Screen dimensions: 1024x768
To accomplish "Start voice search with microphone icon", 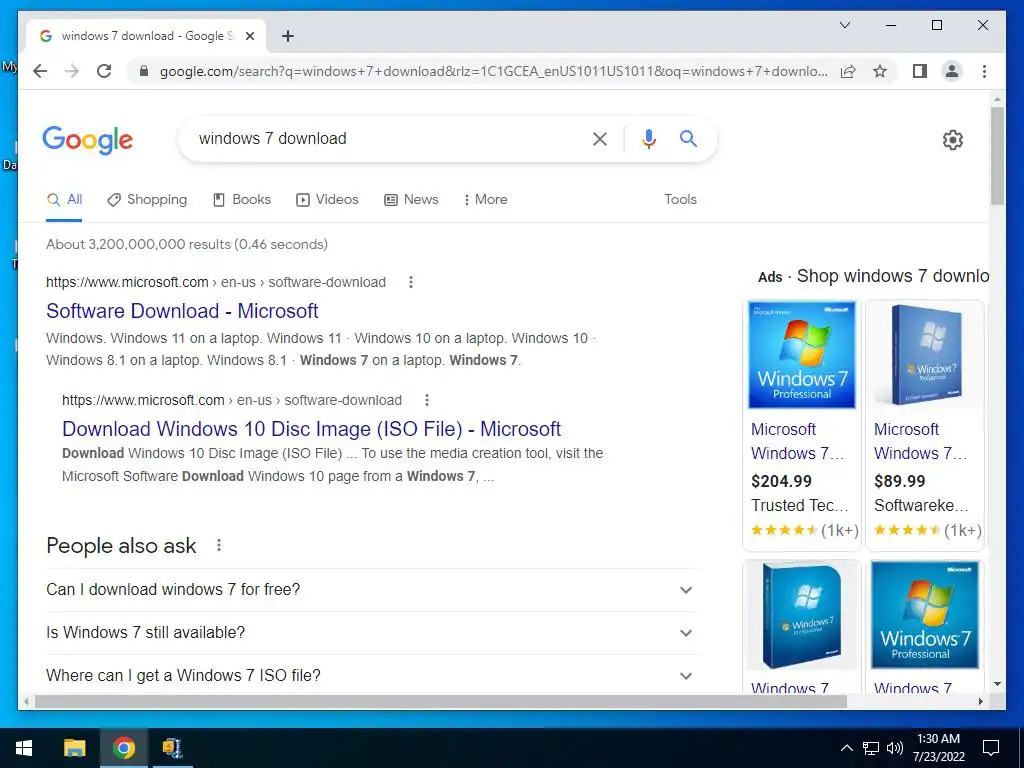I will click(648, 138).
